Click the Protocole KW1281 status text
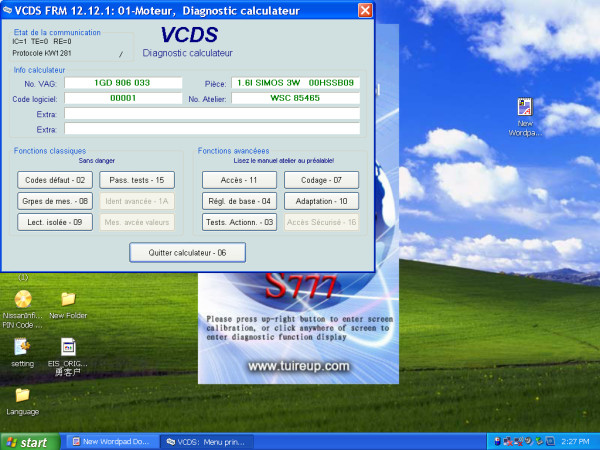The width and height of the screenshot is (600, 450). pyautogui.click(x=42, y=53)
